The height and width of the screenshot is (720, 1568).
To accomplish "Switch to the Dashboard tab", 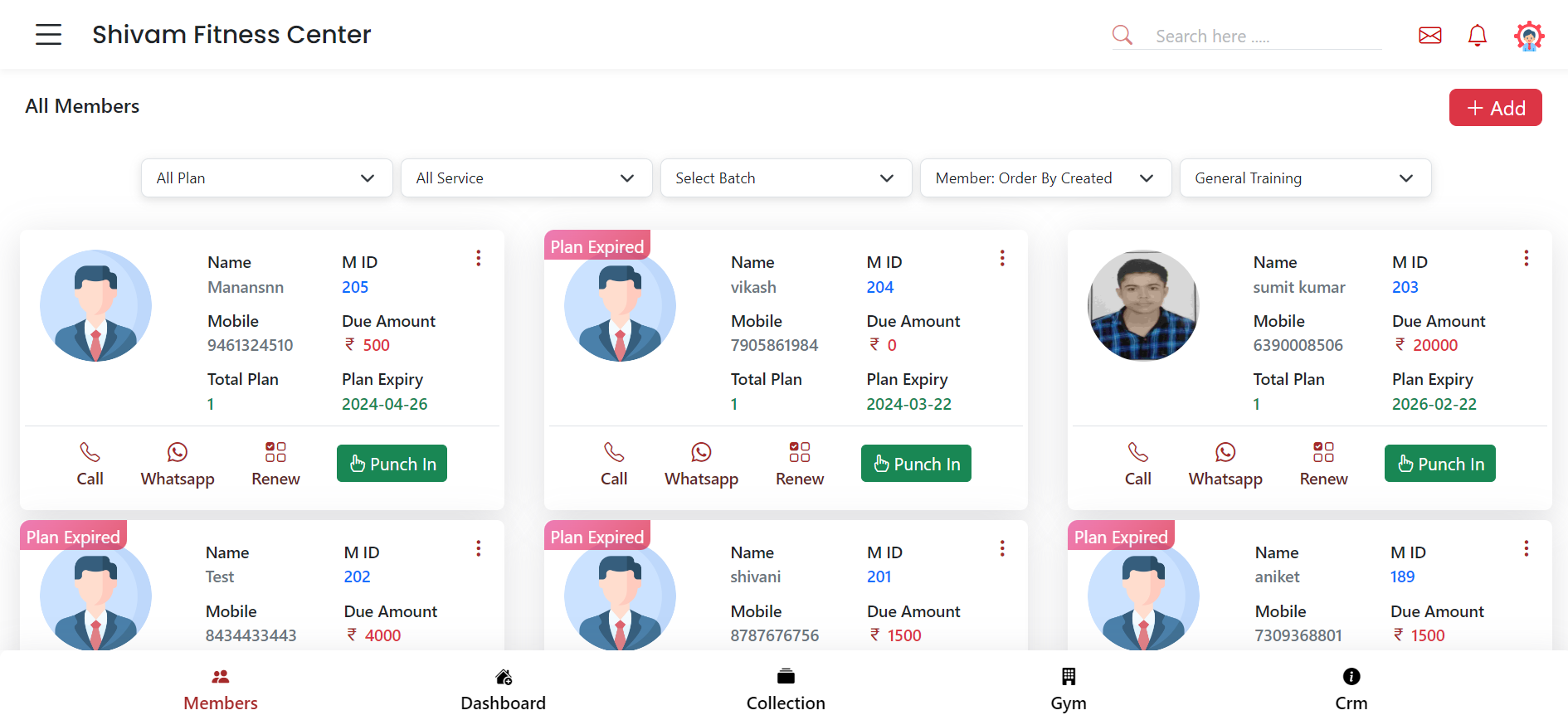I will pyautogui.click(x=503, y=689).
